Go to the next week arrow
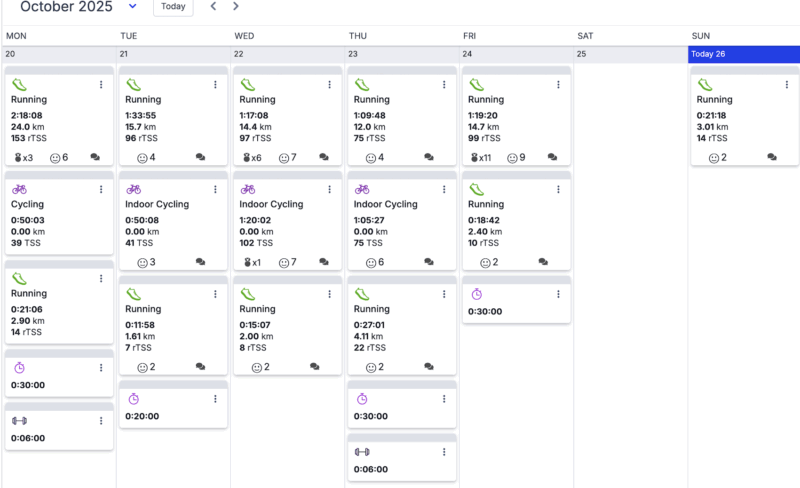Viewport: 800px width, 488px height. pyautogui.click(x=236, y=7)
